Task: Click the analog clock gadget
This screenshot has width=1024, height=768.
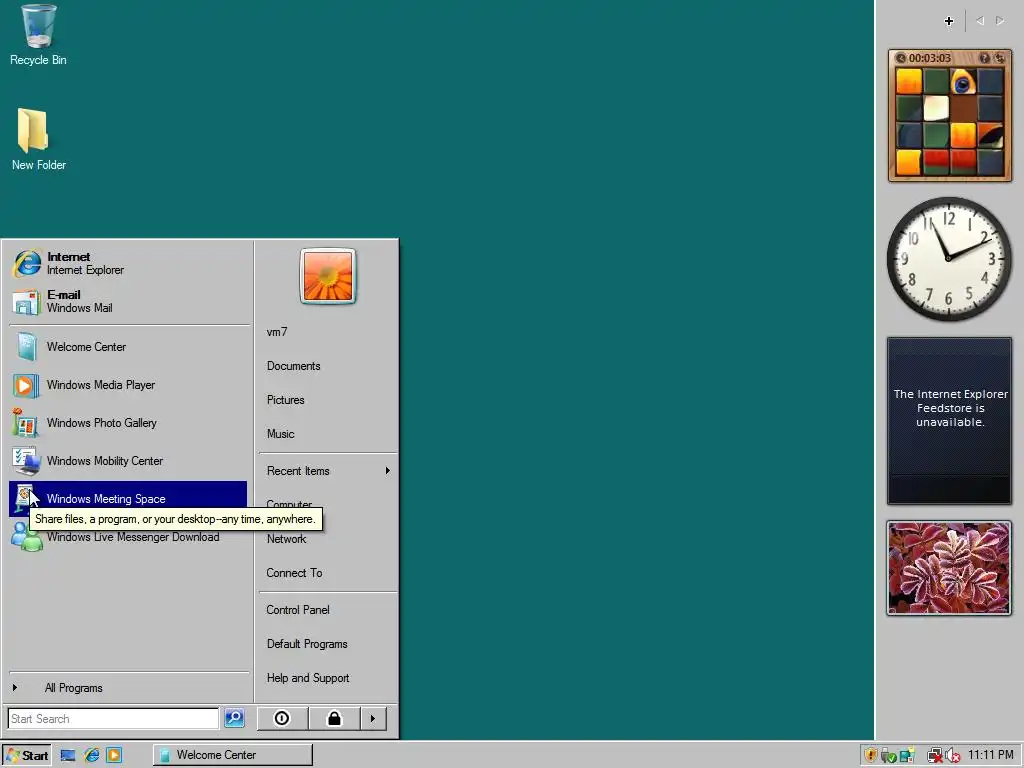Action: click(949, 259)
